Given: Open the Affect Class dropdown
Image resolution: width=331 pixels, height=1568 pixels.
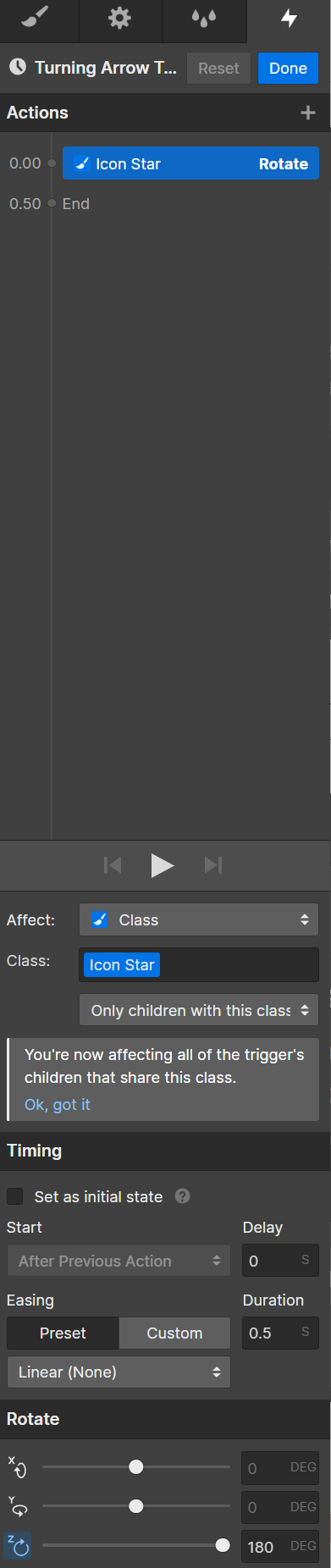Looking at the screenshot, I should pos(199,919).
